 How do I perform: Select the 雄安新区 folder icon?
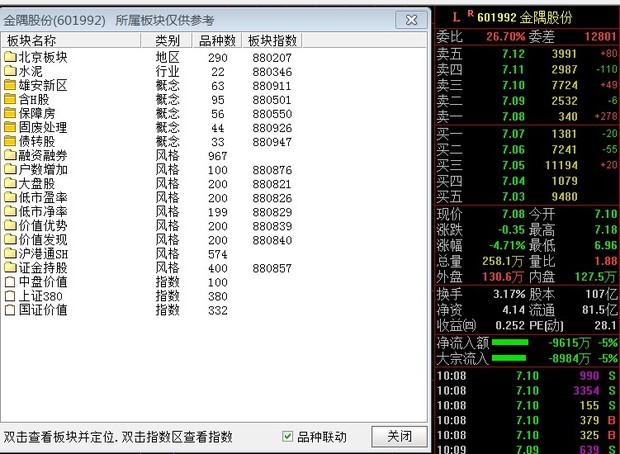(x=11, y=86)
